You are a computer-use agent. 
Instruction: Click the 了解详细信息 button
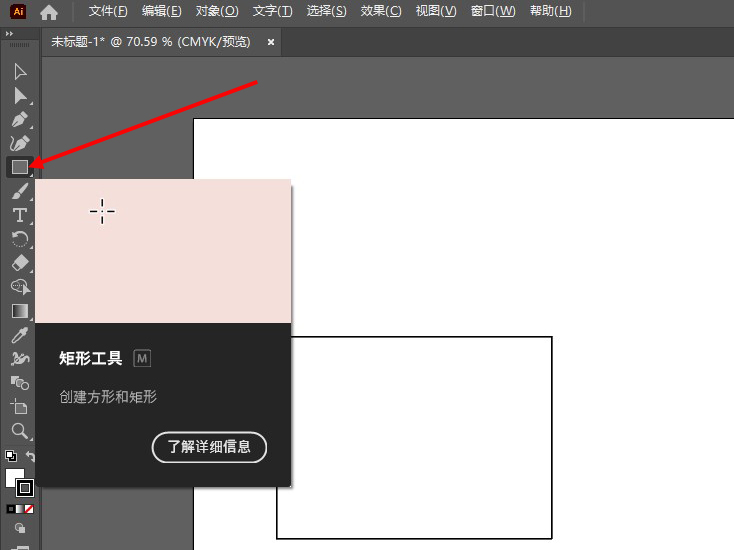tap(209, 447)
